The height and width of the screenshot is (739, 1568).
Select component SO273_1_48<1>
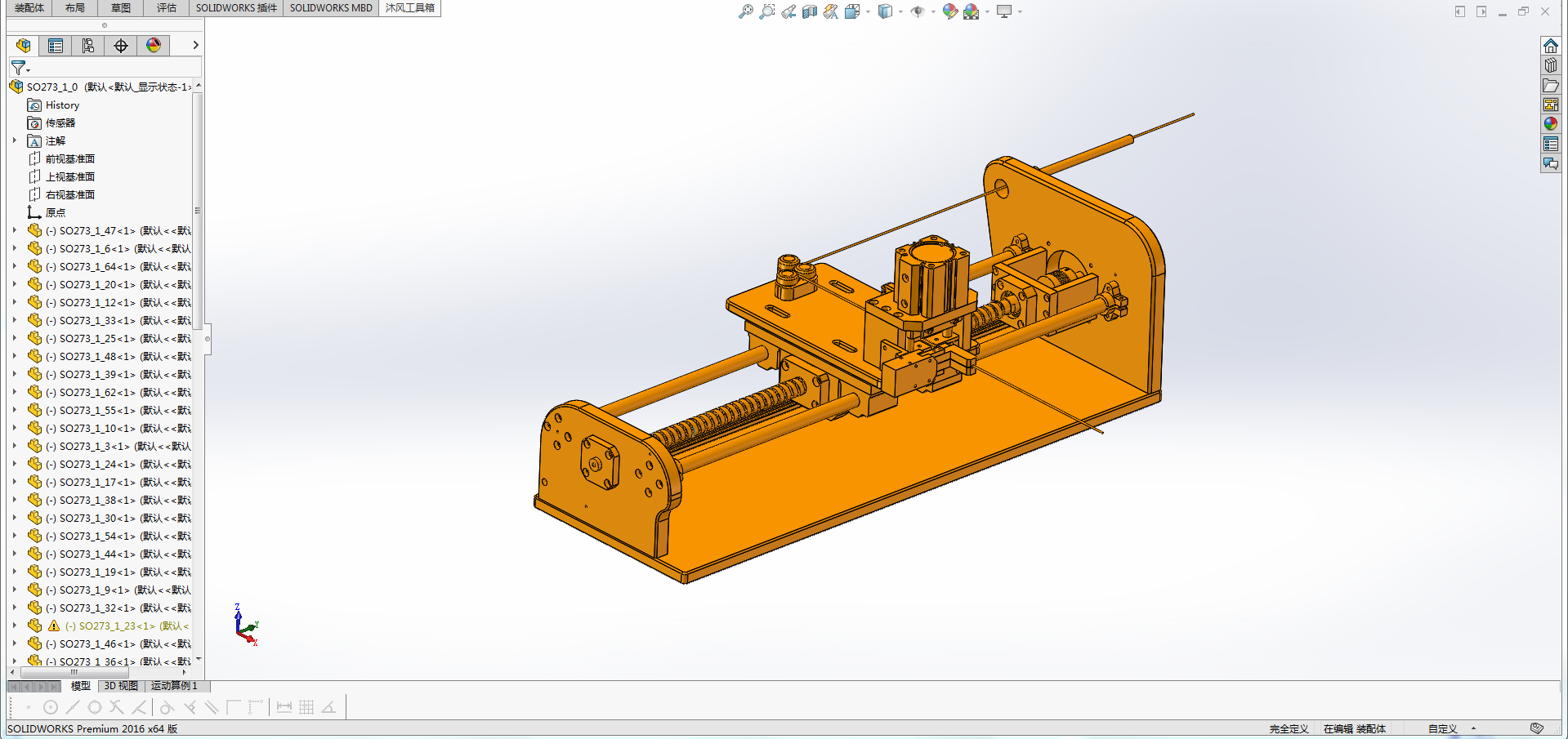(109, 357)
